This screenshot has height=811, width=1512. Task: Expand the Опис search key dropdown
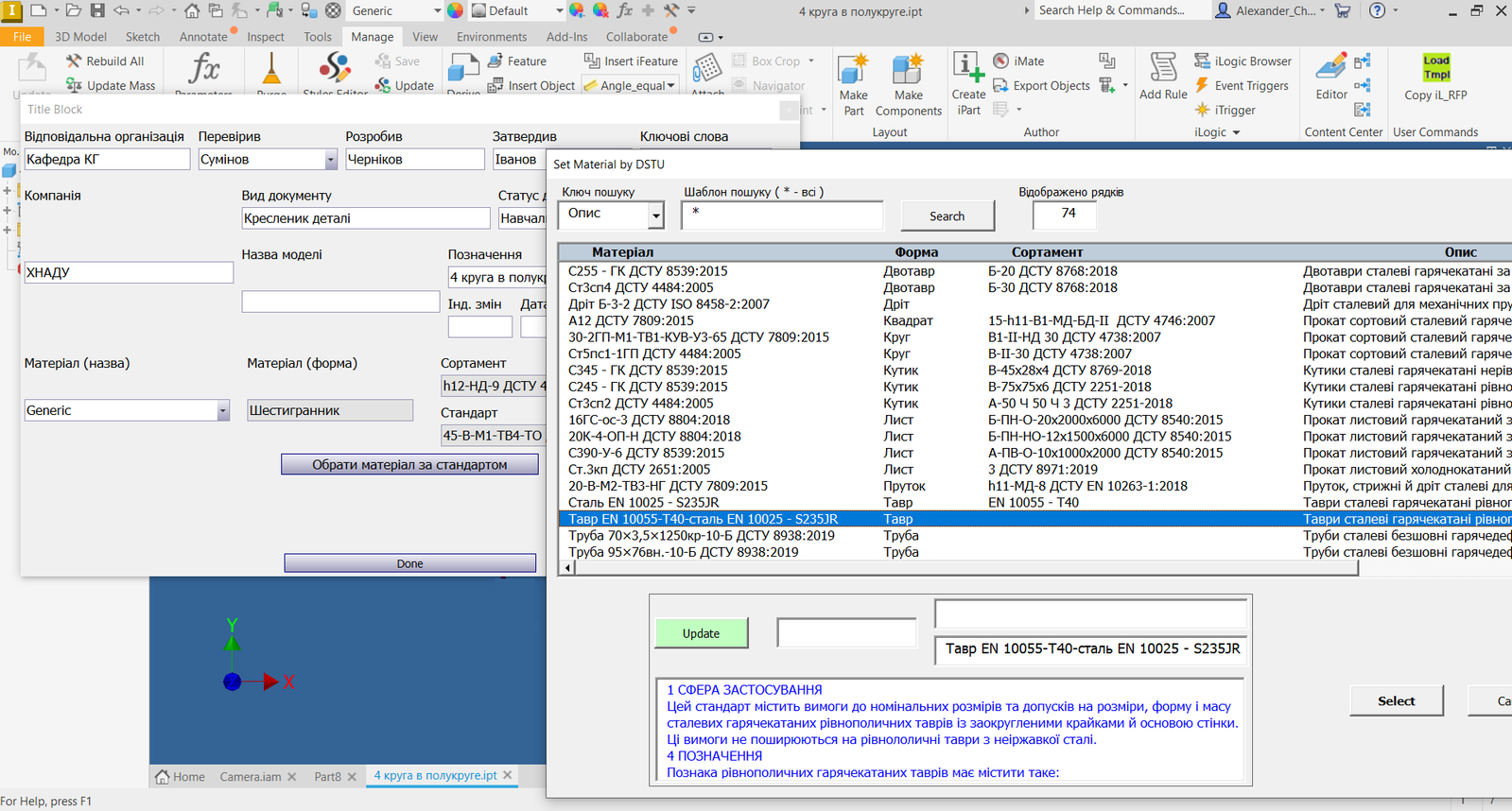(x=655, y=216)
